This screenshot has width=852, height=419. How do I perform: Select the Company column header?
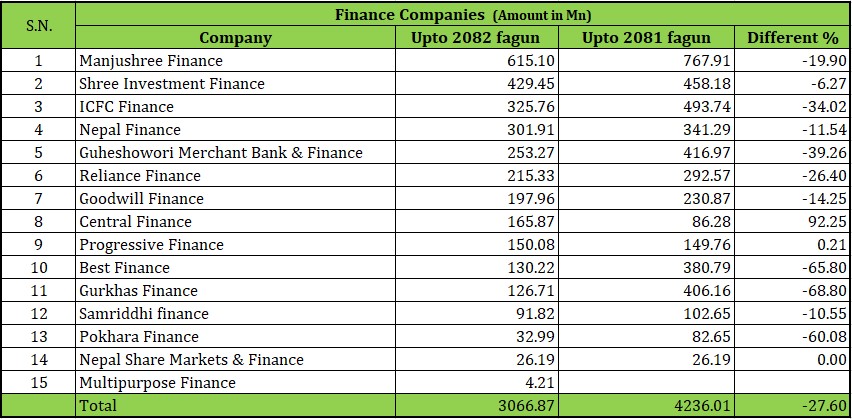(235, 38)
